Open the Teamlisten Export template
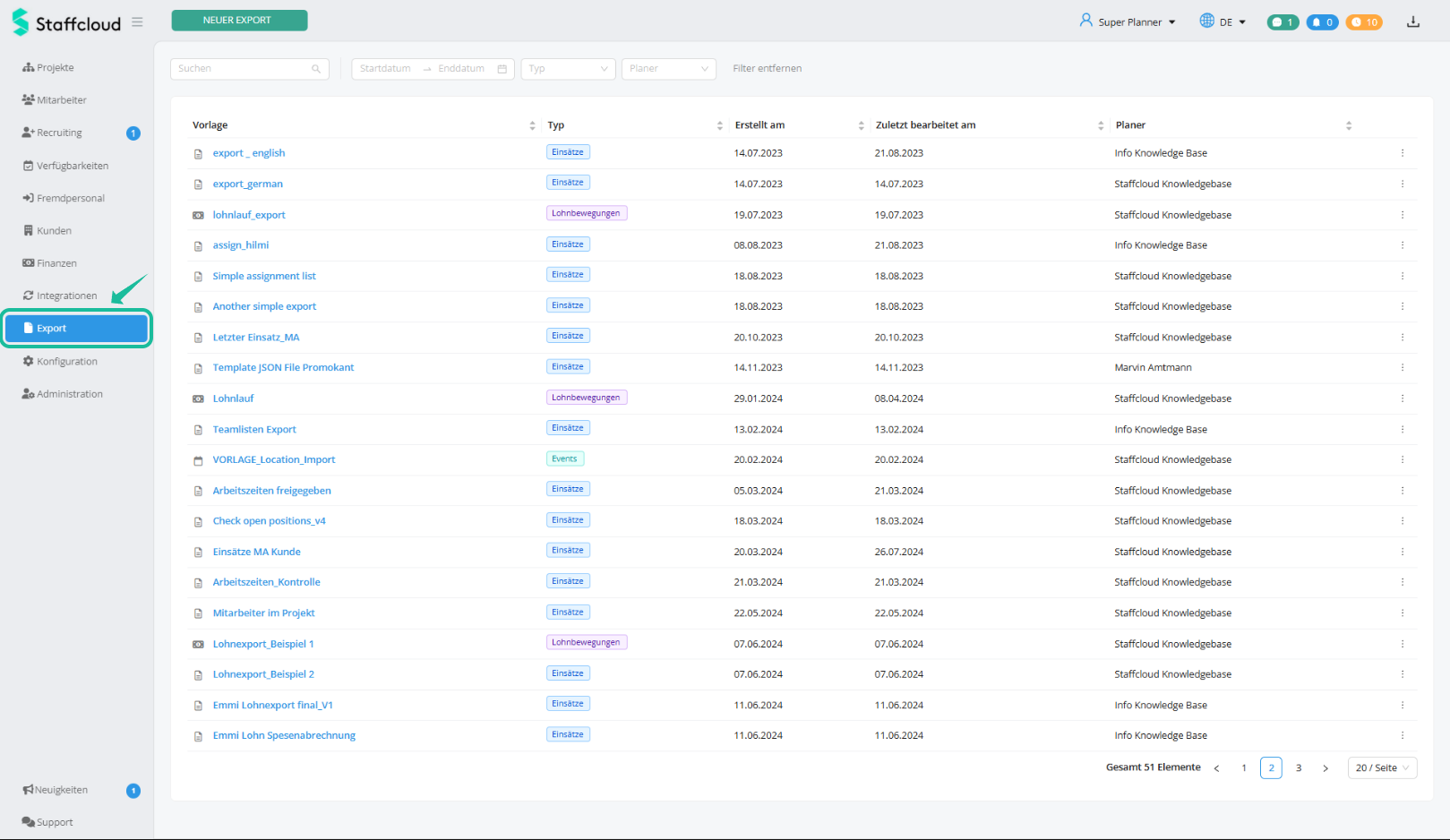The image size is (1450, 840). click(254, 430)
